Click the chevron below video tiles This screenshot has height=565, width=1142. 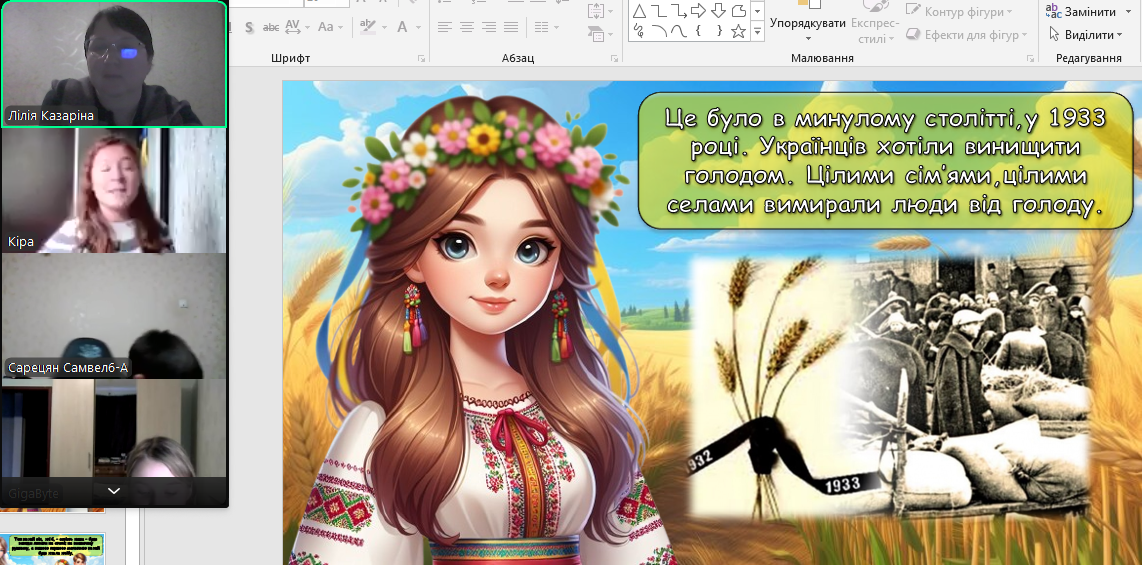point(114,491)
